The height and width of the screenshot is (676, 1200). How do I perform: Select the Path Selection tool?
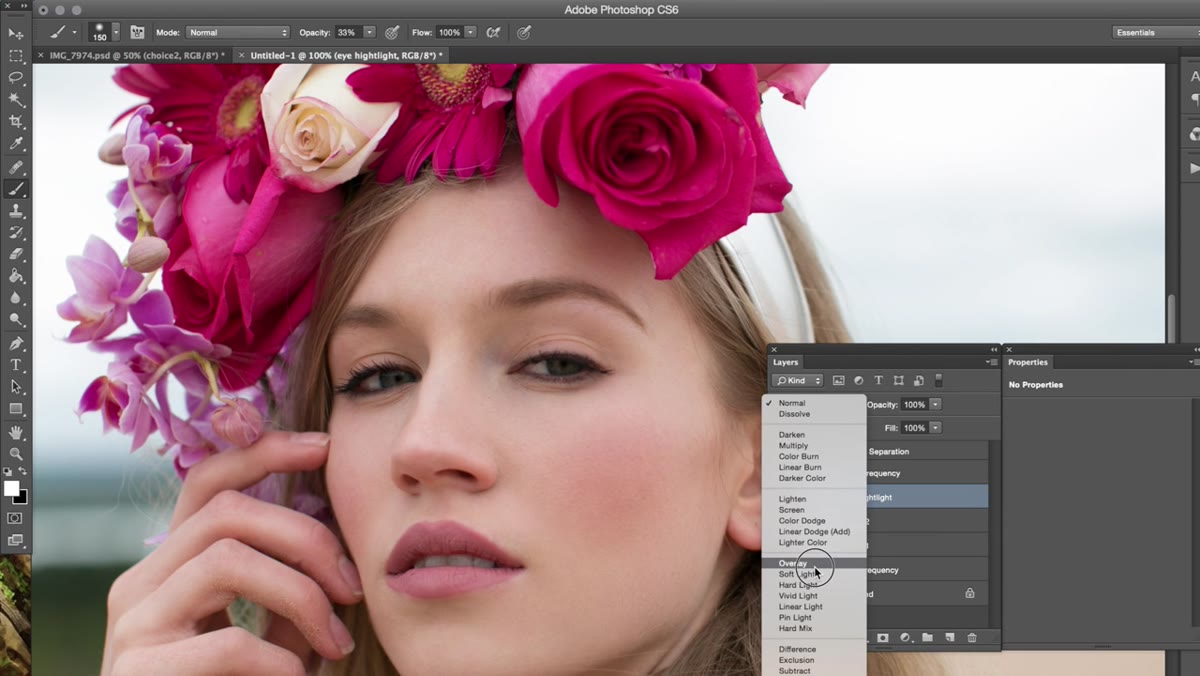tap(16, 387)
